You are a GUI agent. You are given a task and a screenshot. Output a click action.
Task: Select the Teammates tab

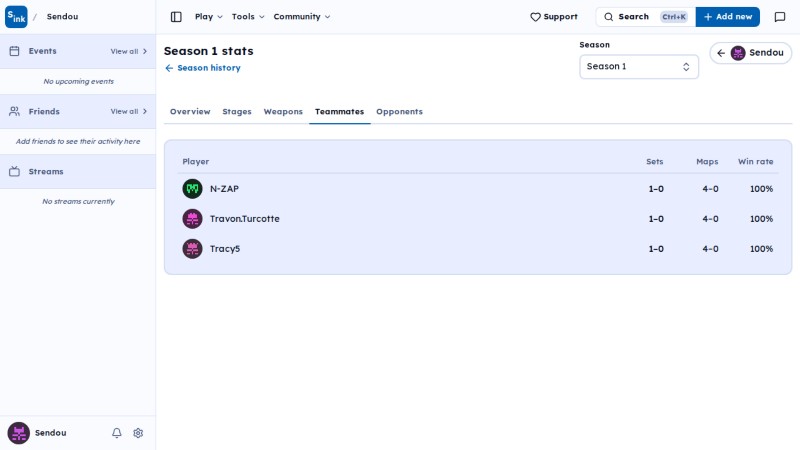coord(339,111)
